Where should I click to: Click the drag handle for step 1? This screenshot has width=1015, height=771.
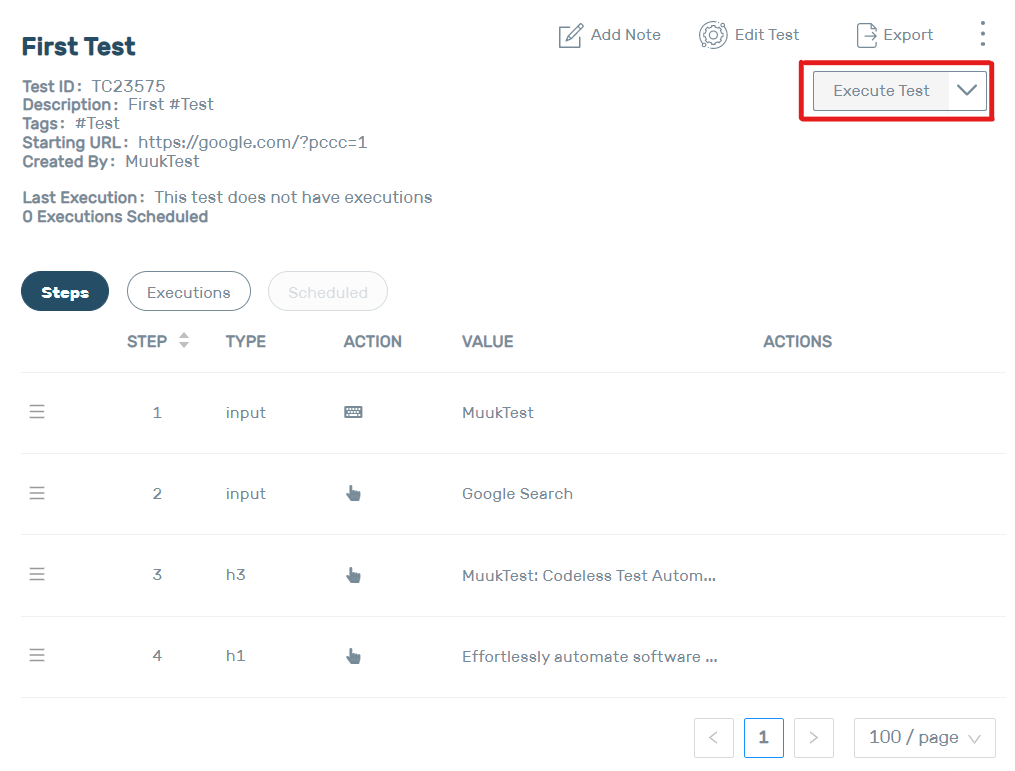(37, 412)
